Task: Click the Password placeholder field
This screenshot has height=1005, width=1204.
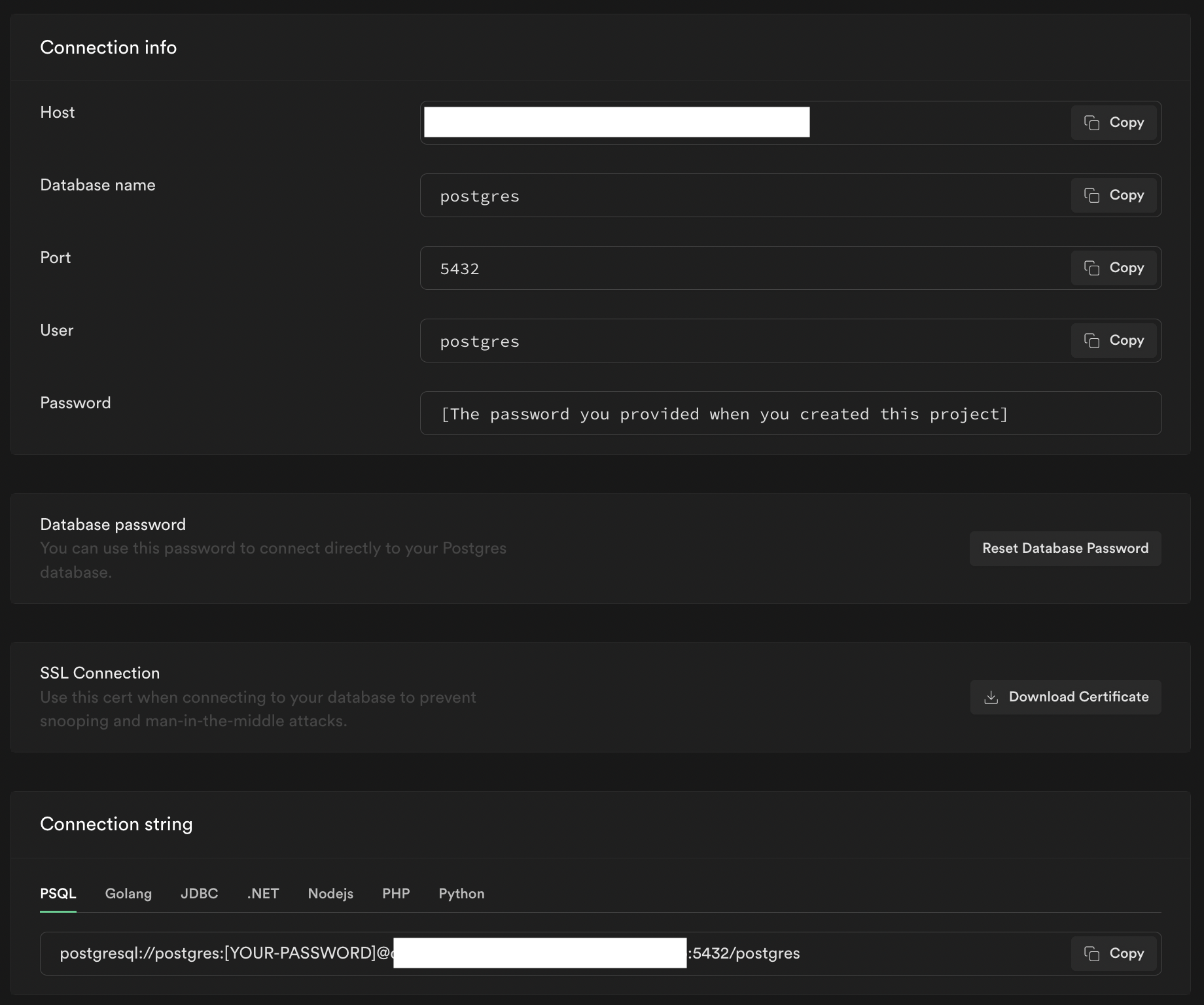Action: [790, 413]
